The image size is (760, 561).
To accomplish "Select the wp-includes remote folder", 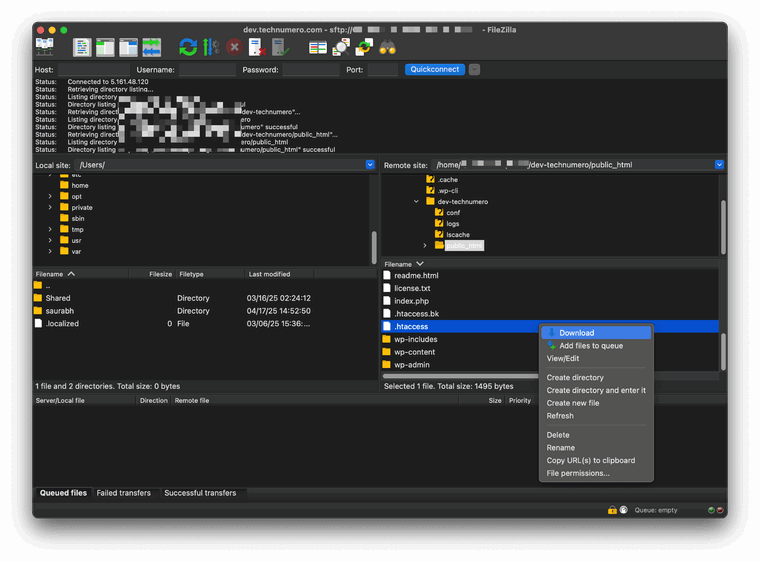I will pos(415,339).
